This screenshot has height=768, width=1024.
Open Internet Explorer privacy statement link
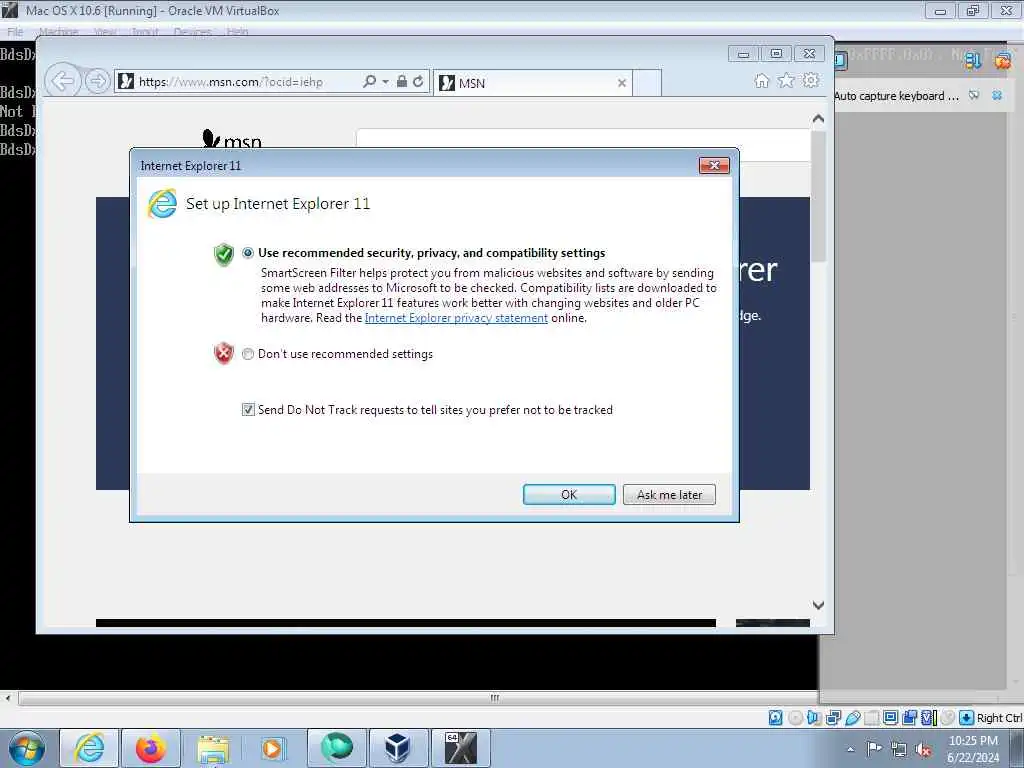point(456,318)
